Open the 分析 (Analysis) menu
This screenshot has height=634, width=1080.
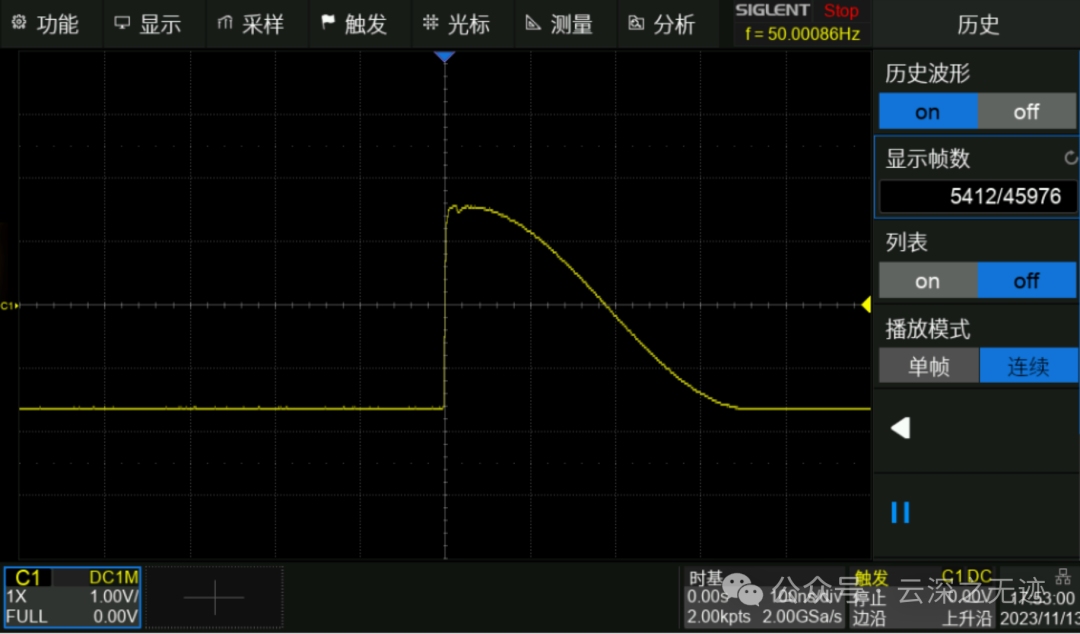pyautogui.click(x=667, y=24)
